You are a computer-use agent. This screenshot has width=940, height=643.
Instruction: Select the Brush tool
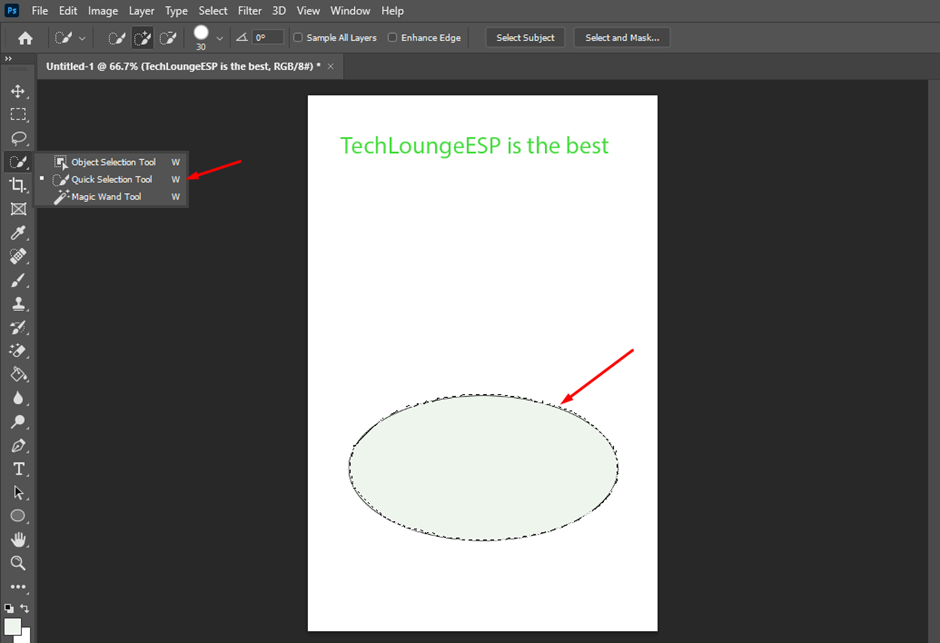coord(18,280)
